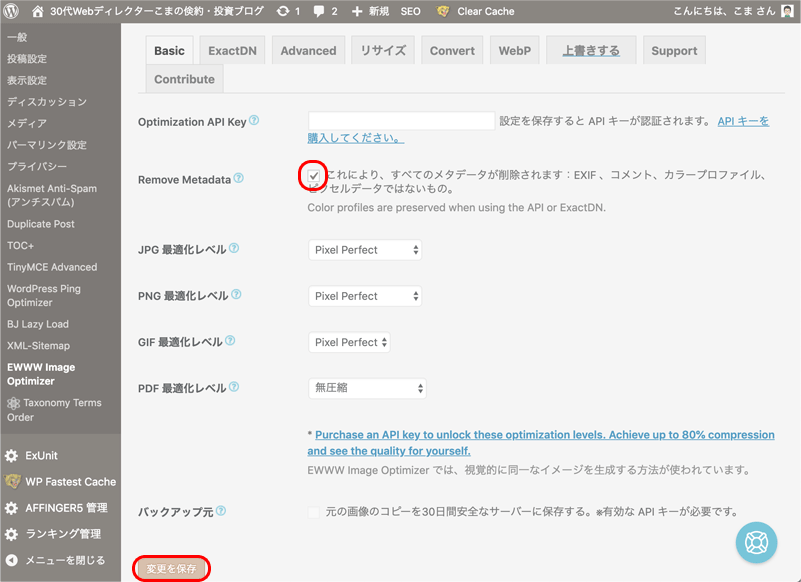Image resolution: width=801 pixels, height=582 pixels.
Task: Switch to the WebP tab
Action: (x=514, y=50)
